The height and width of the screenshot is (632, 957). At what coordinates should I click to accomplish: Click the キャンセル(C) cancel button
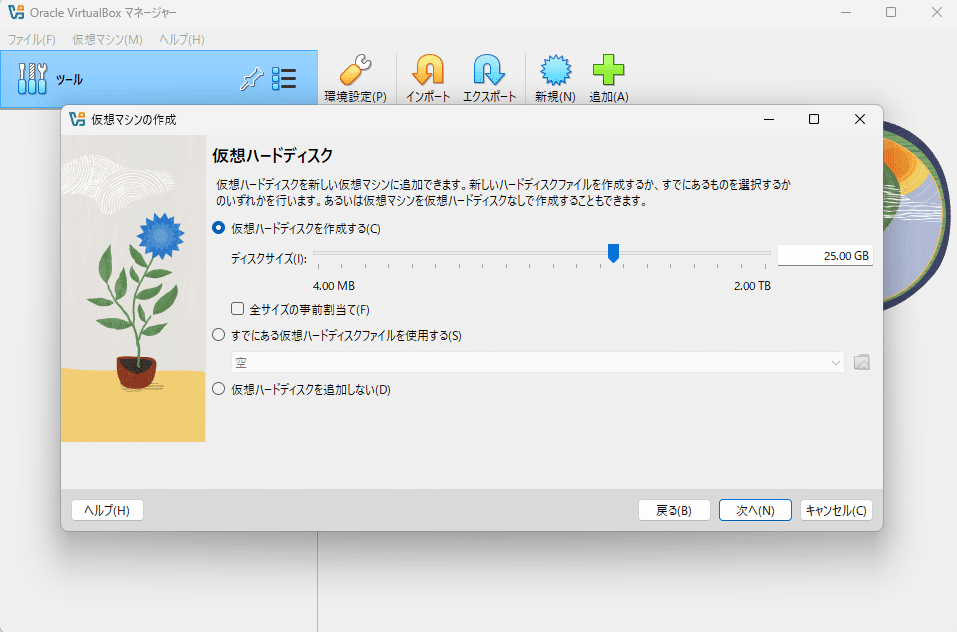click(x=836, y=510)
